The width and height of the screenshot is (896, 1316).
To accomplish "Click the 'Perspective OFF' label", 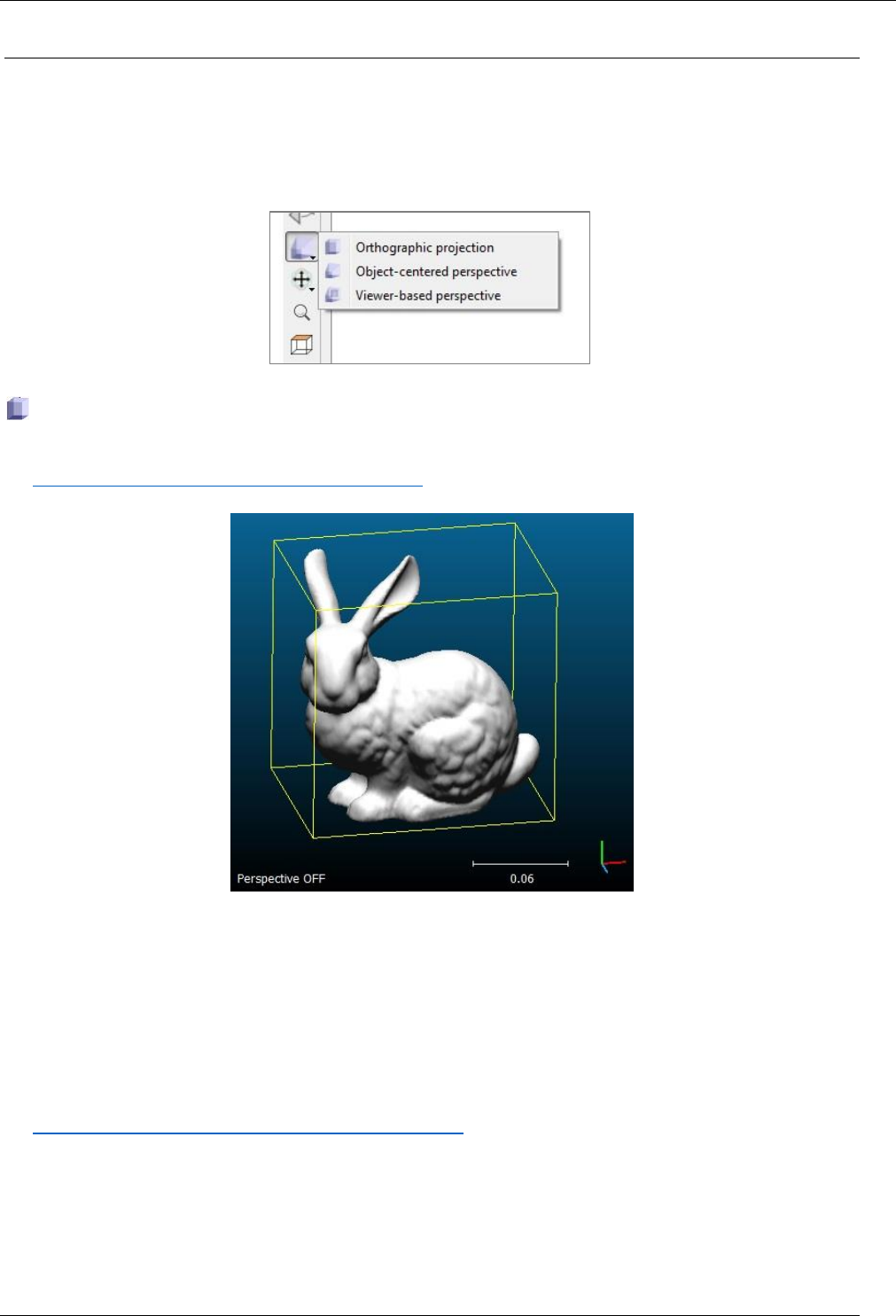I will point(281,878).
